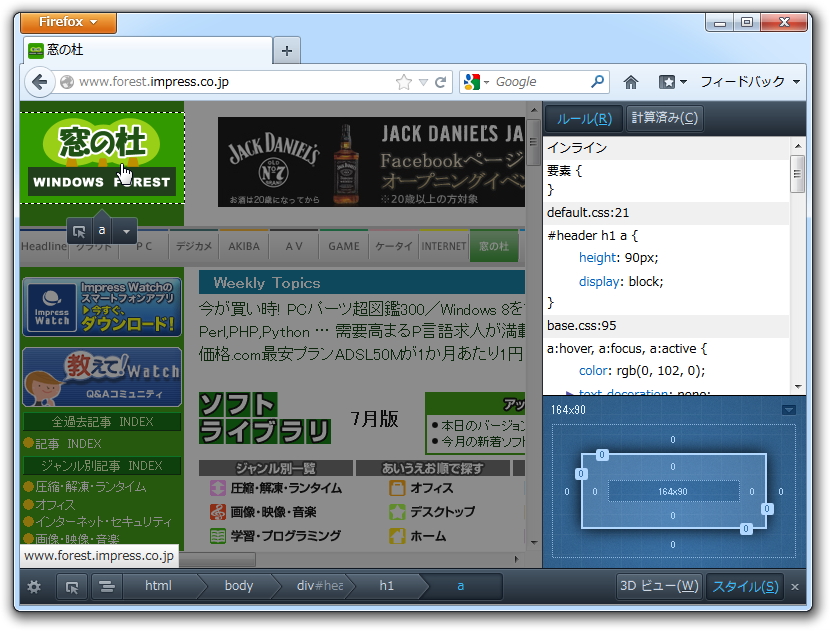Viewport: 830px width, 631px height.
Task: Toggle the スタイル(S) sidebar button
Action: click(745, 587)
